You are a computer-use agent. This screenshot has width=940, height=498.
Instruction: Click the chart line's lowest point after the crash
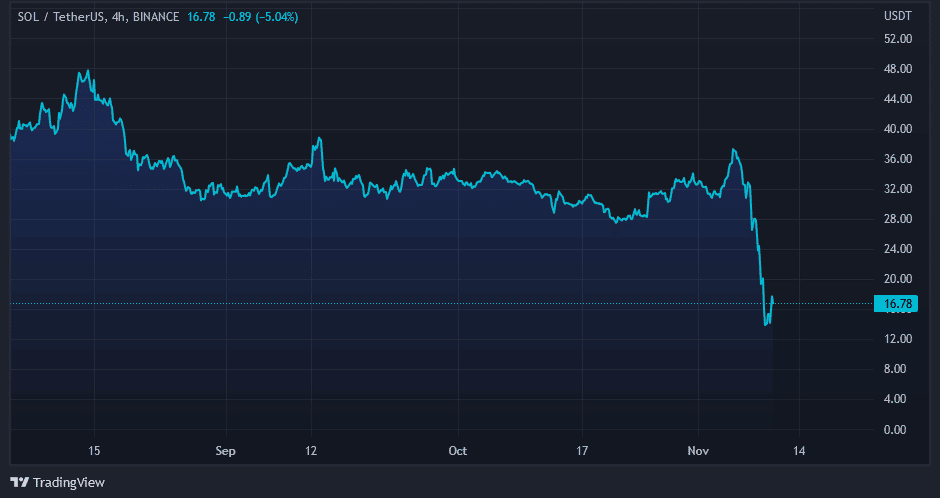767,324
